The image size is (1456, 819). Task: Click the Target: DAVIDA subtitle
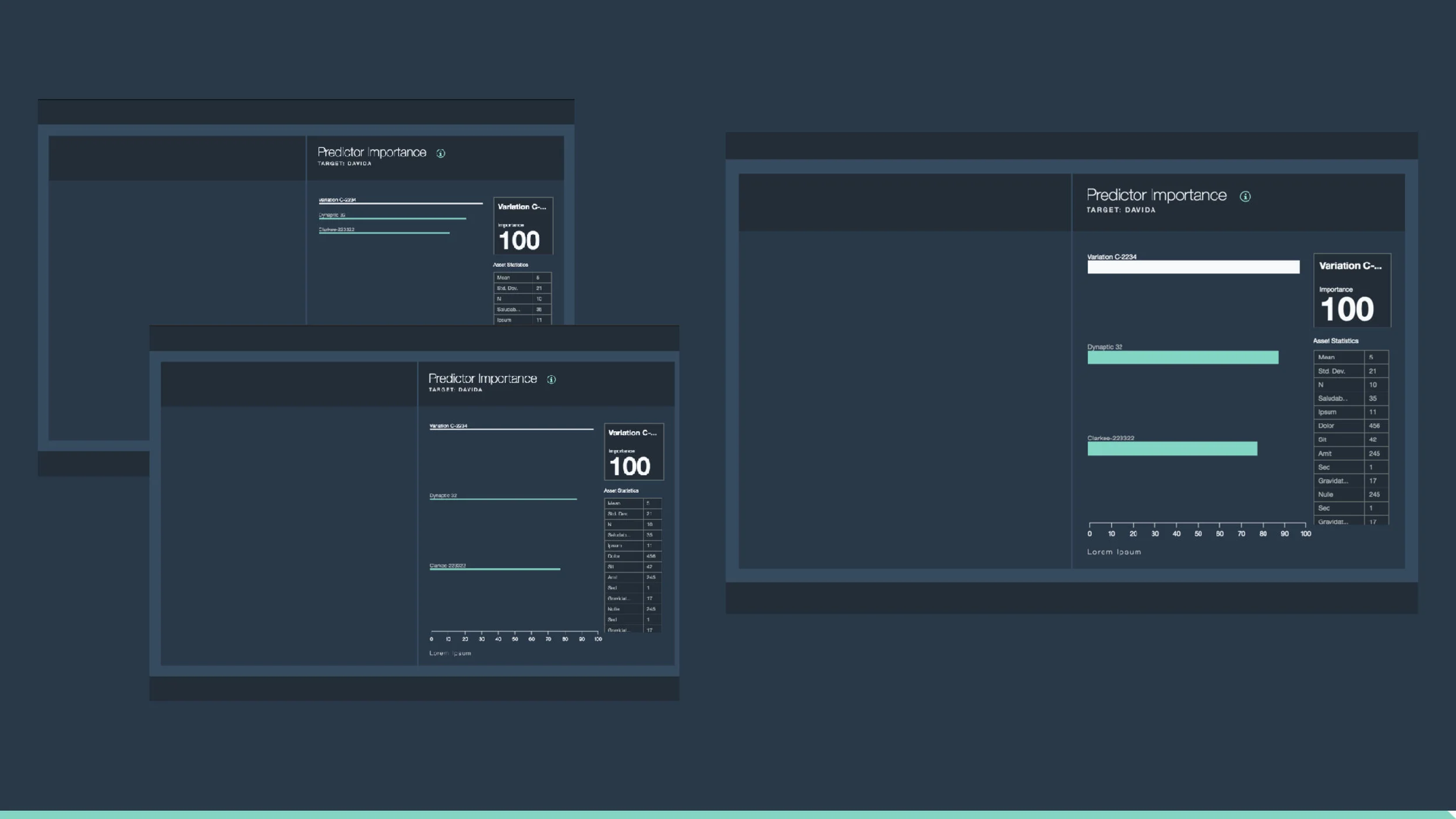coord(1121,210)
